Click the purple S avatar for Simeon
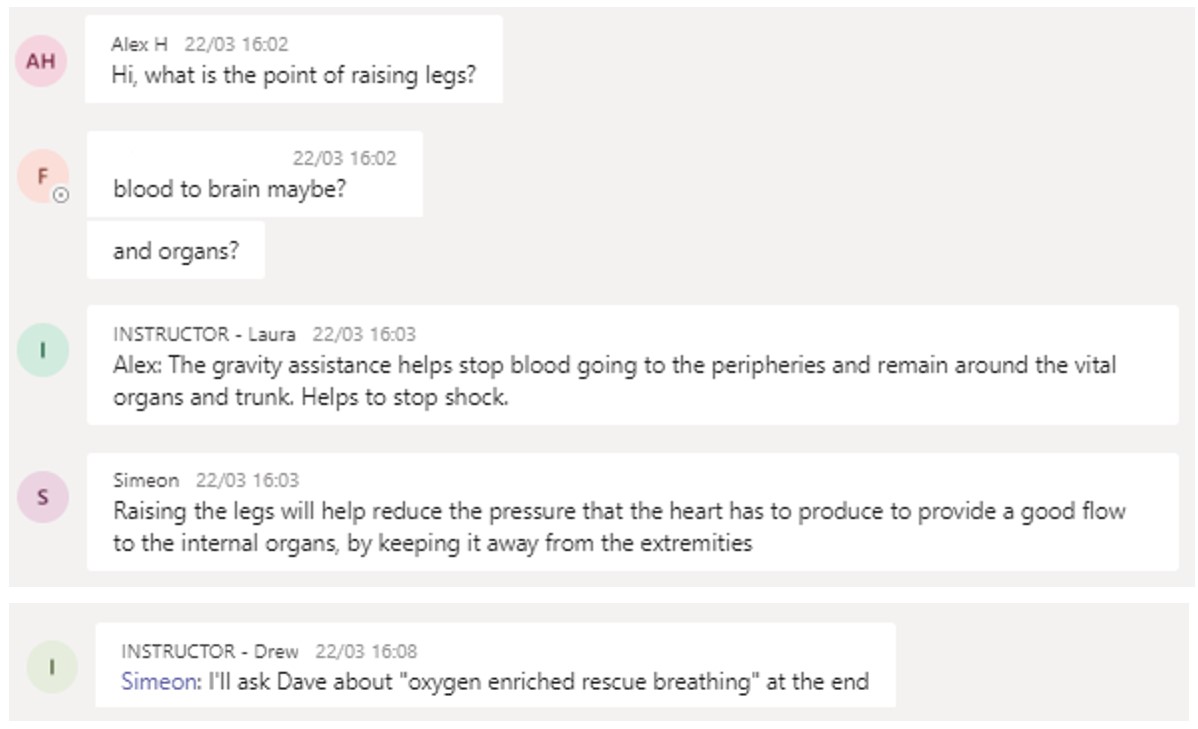 tap(43, 497)
